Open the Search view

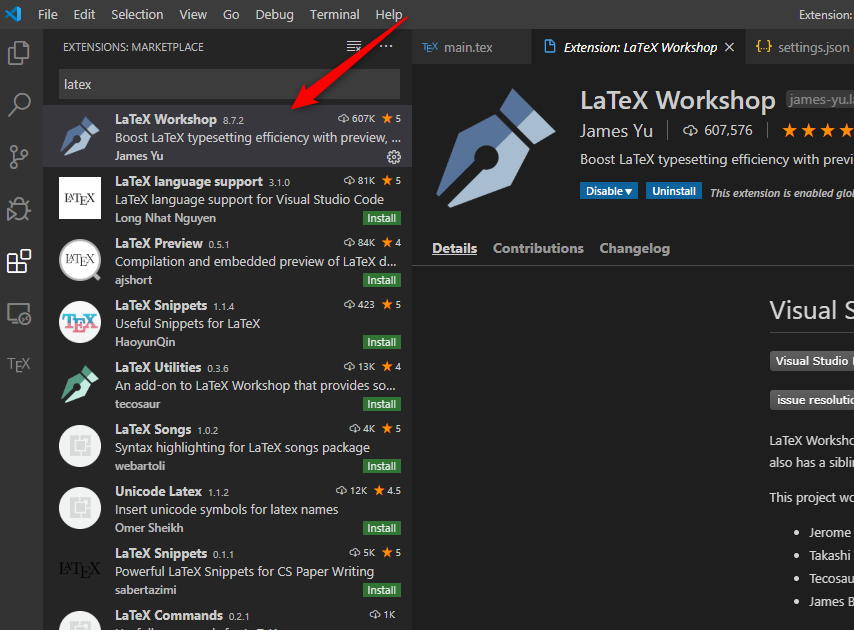coord(18,104)
